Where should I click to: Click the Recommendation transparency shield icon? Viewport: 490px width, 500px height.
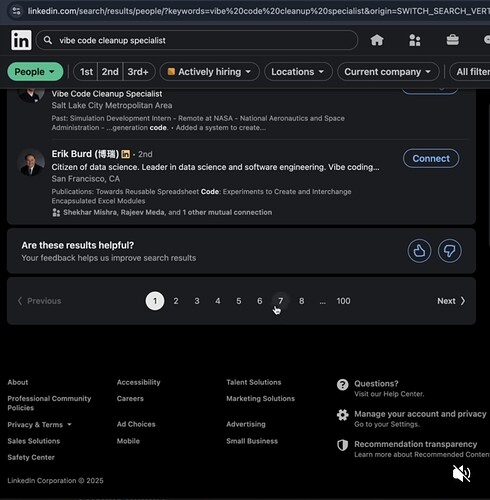click(x=342, y=445)
